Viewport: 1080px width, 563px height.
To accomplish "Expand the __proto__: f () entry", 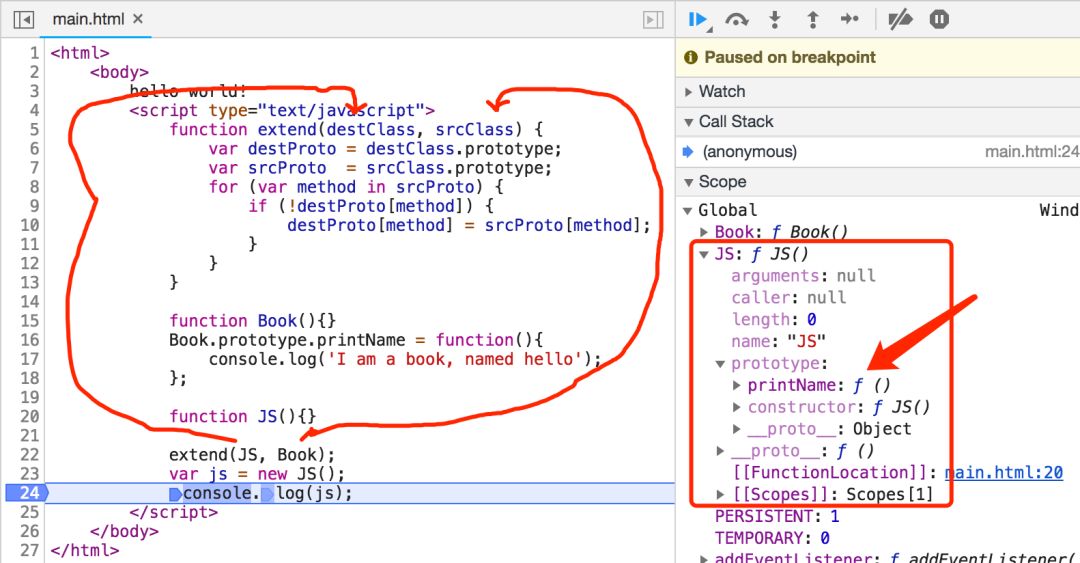I will pyautogui.click(x=720, y=451).
